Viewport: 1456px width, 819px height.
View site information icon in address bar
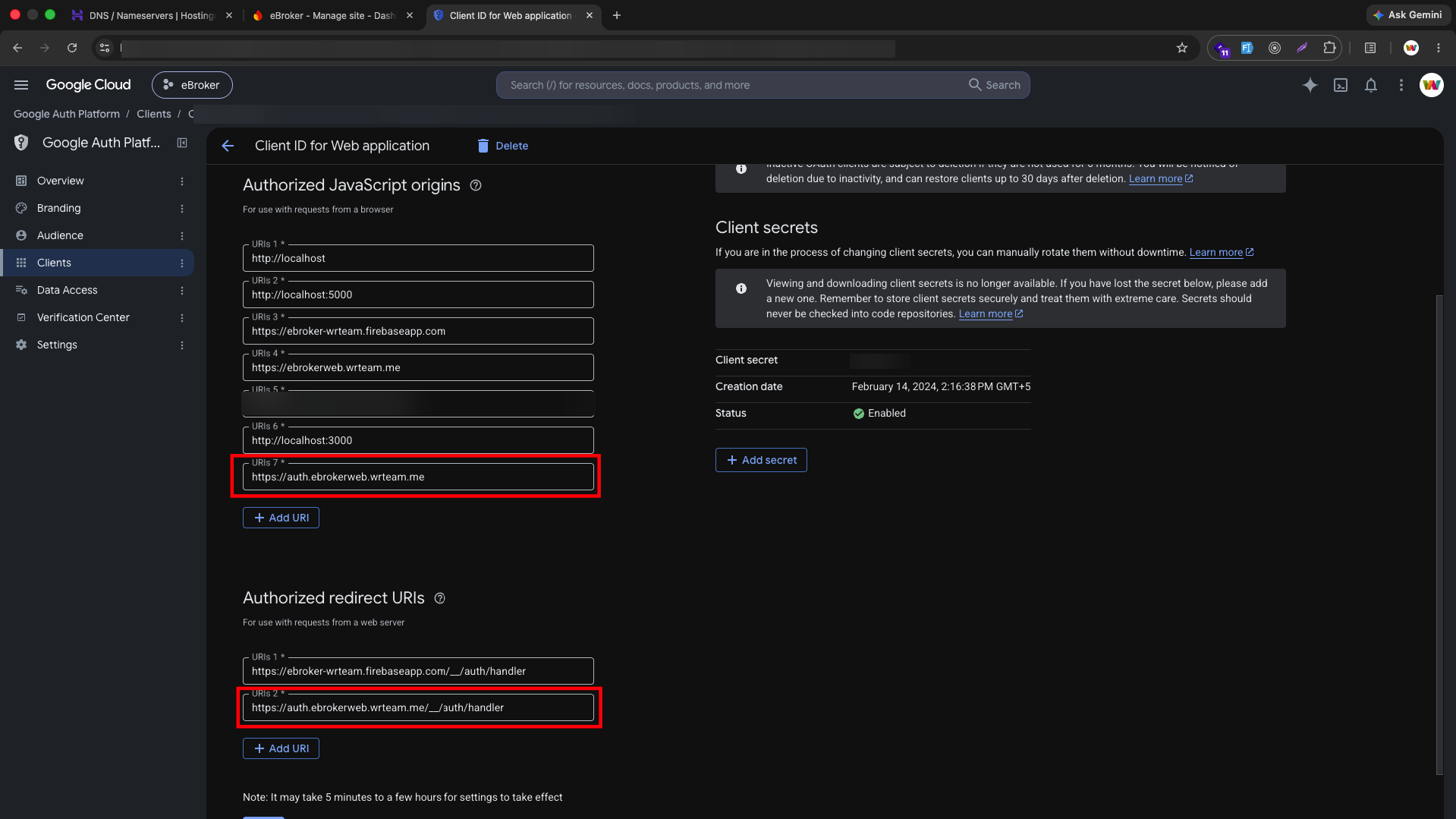(x=105, y=48)
